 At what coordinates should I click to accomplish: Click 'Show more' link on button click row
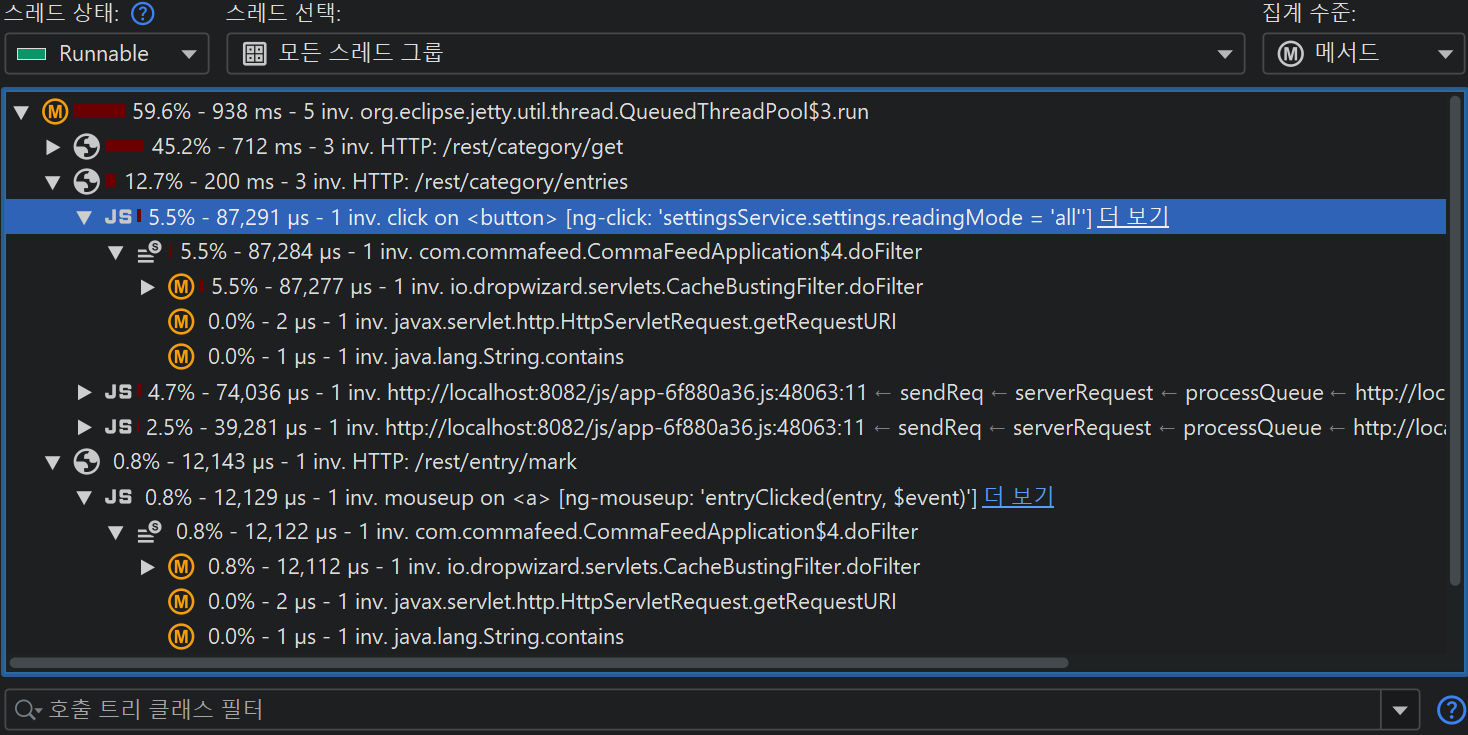coord(1132,217)
